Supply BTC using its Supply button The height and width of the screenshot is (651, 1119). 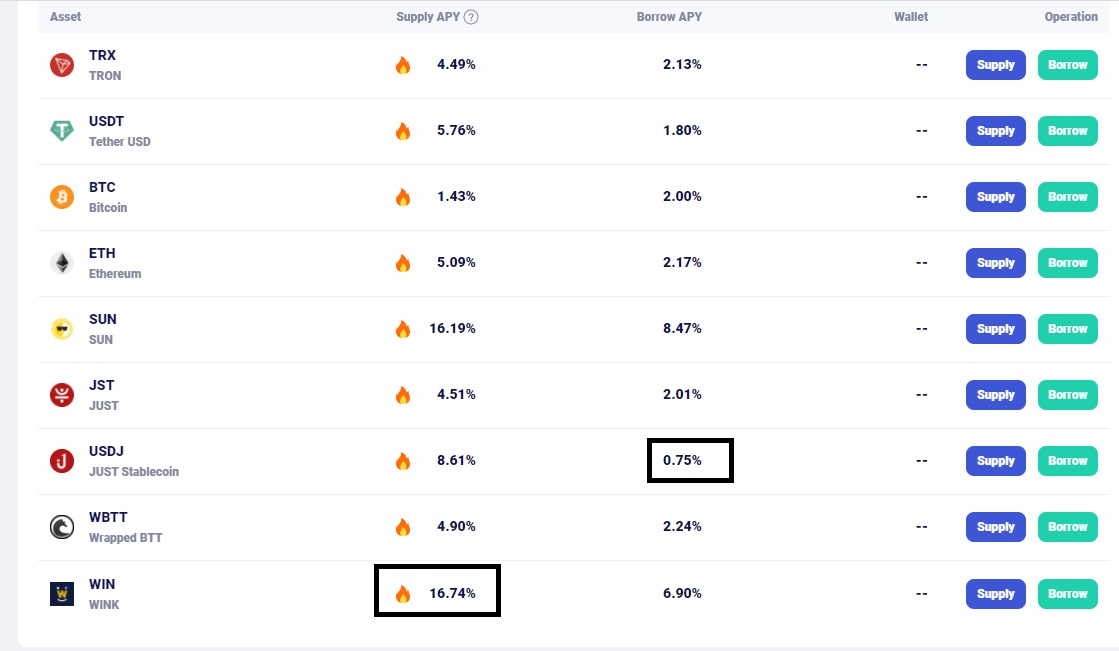point(995,197)
